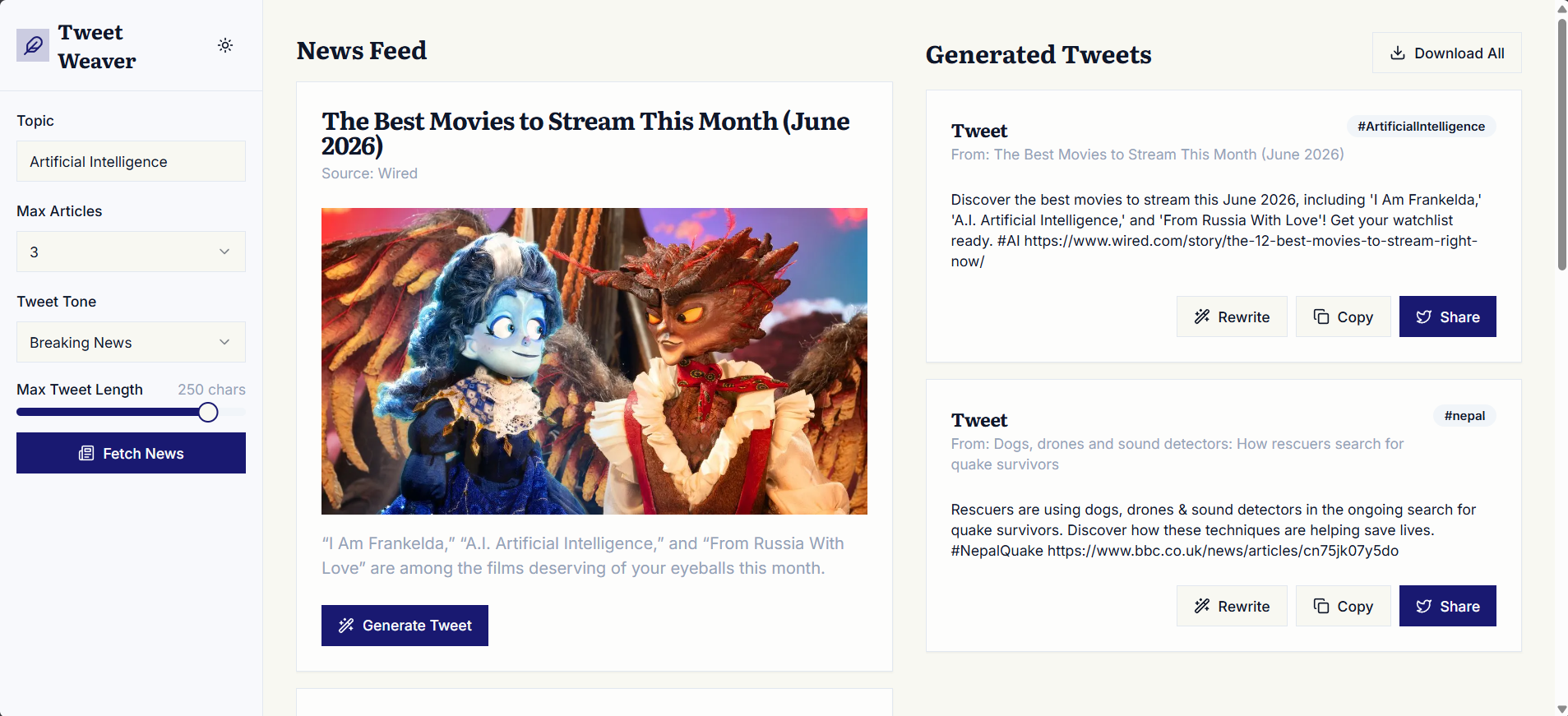
Task: Click the Generated Tweets heading
Action: [x=1038, y=54]
